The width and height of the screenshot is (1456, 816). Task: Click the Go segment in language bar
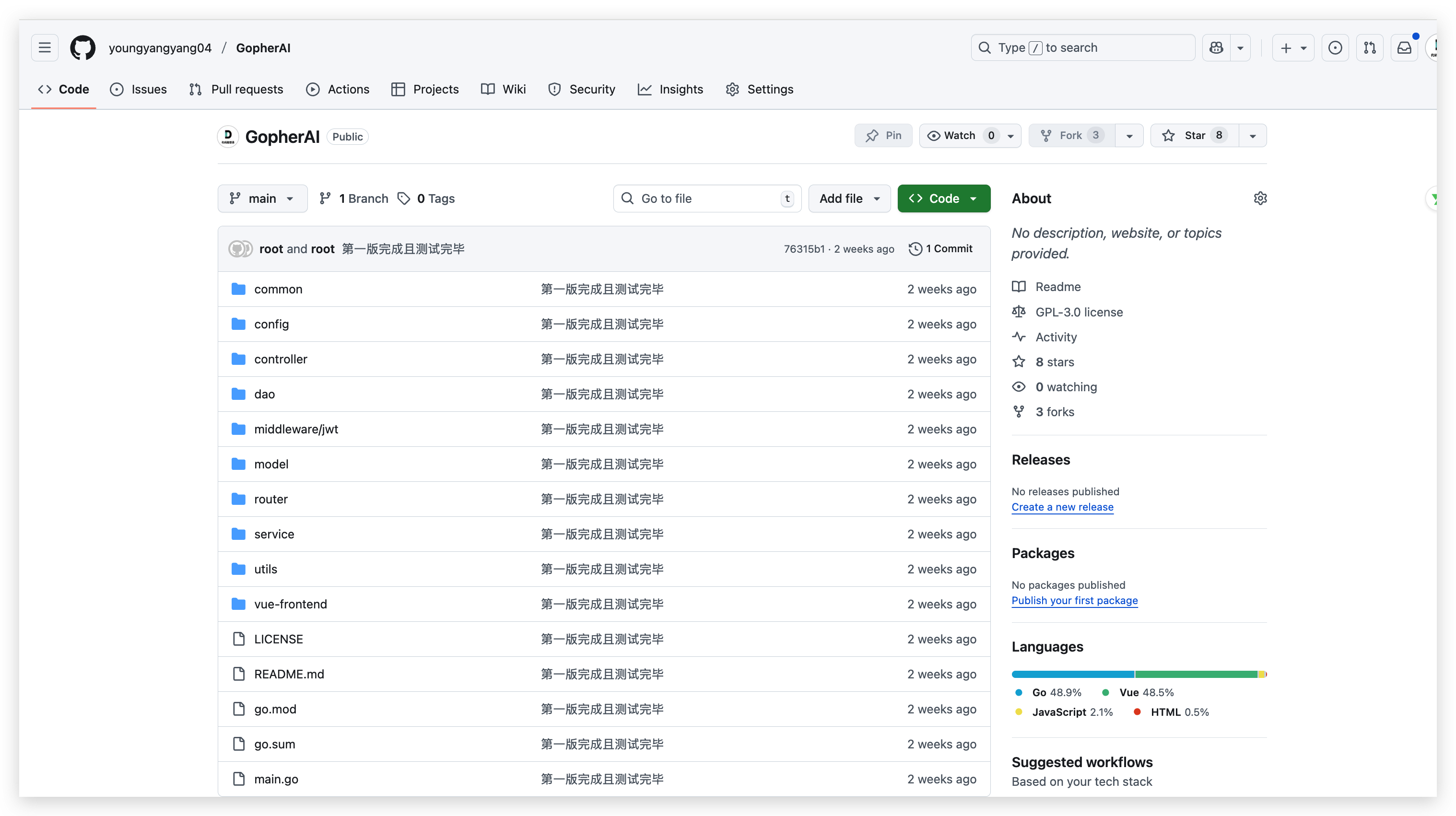coord(1072,674)
